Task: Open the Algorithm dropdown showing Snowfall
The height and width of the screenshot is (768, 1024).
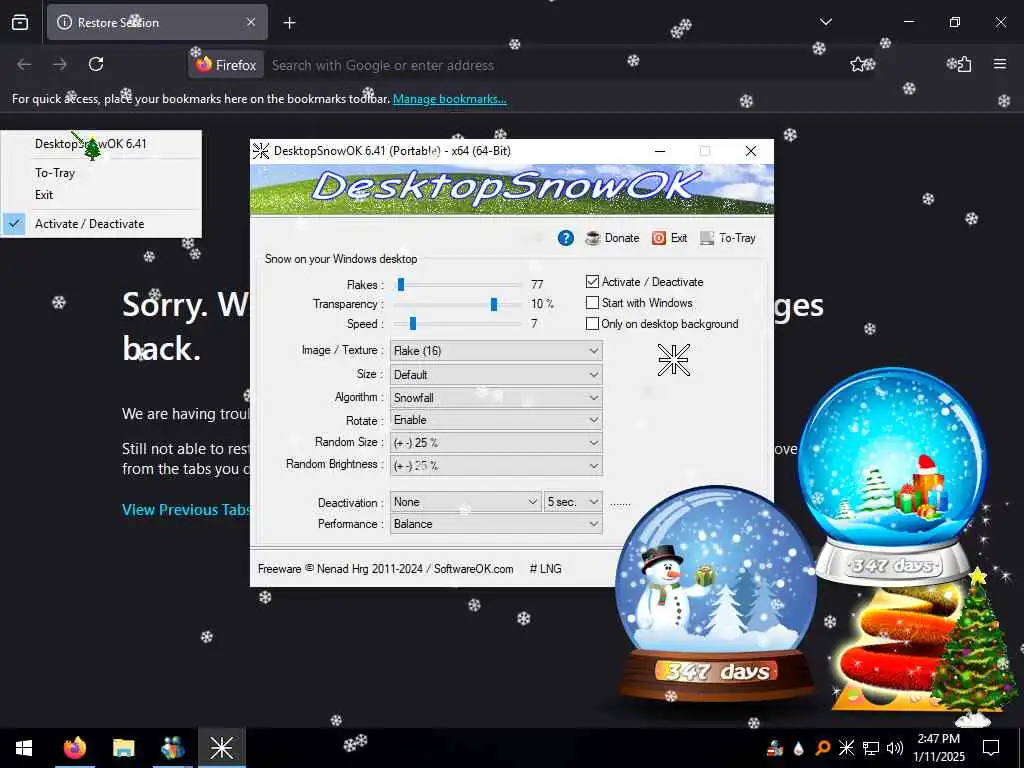Action: coord(496,398)
